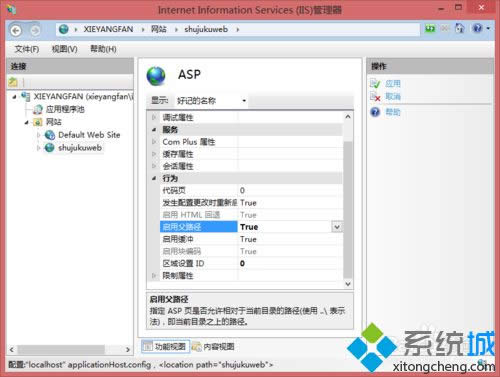Open the 启用父路径 True value dropdown
The height and width of the screenshot is (377, 500).
point(337,227)
